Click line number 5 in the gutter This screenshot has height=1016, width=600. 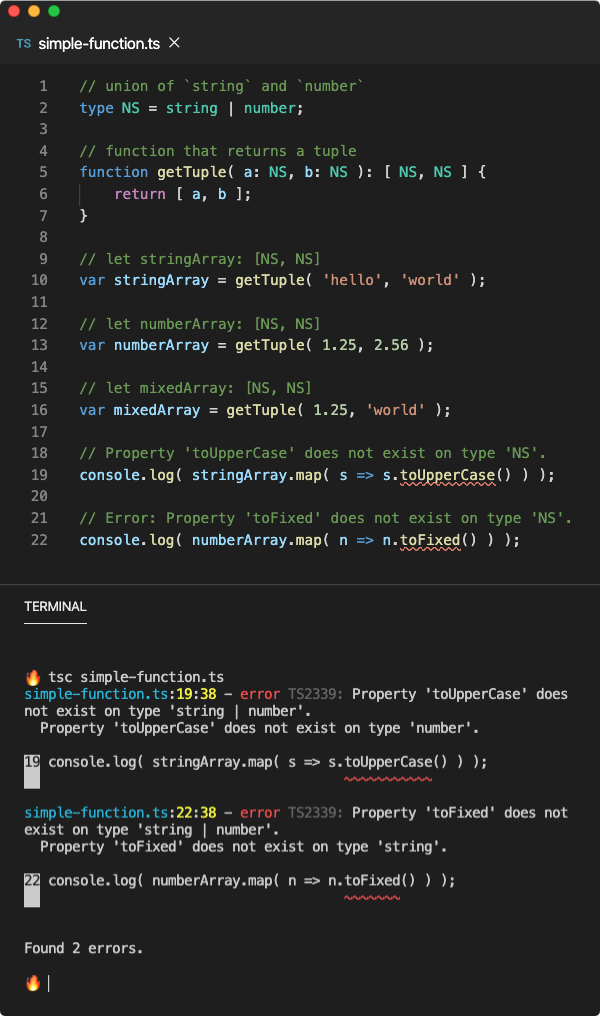[x=43, y=172]
